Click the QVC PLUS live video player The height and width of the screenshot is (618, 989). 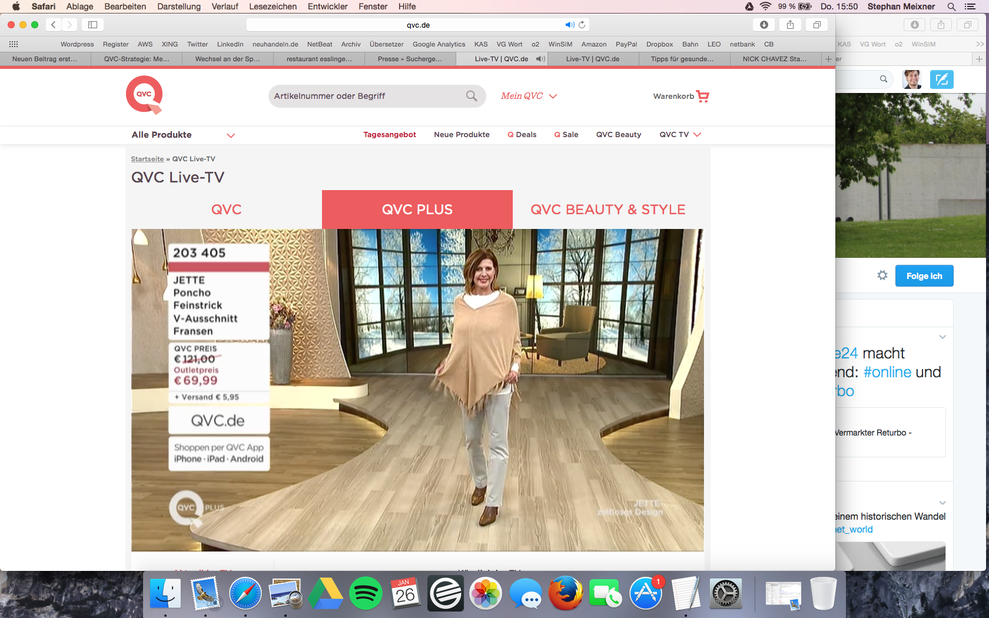tap(417, 390)
